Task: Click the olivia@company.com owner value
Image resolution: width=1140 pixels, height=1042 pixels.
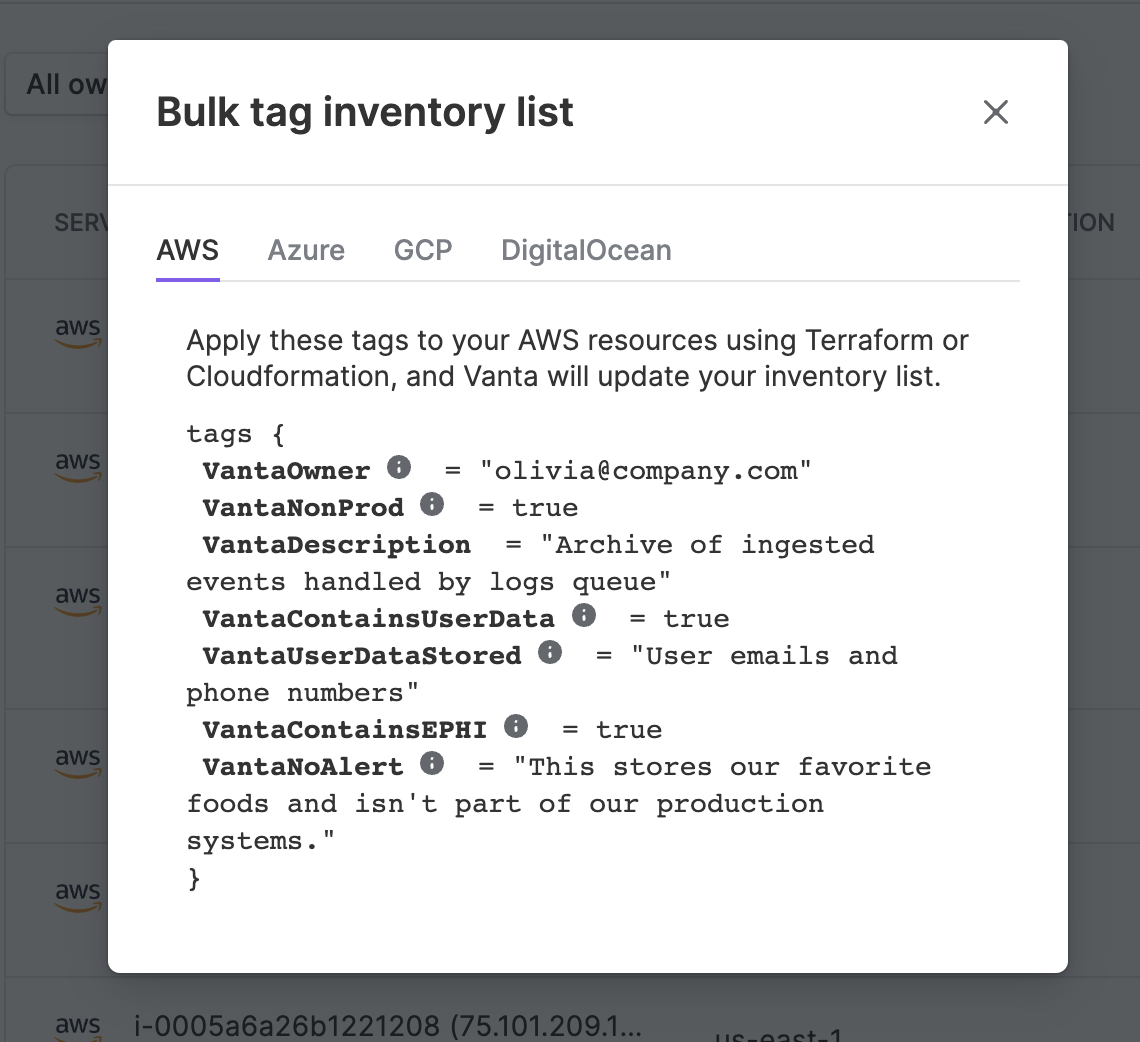Action: [645, 471]
